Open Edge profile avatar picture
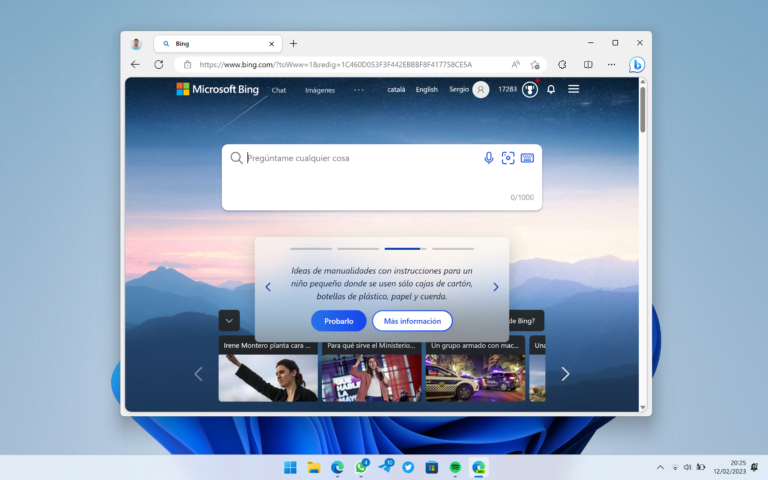Screen dimensions: 768x480 tap(136, 44)
